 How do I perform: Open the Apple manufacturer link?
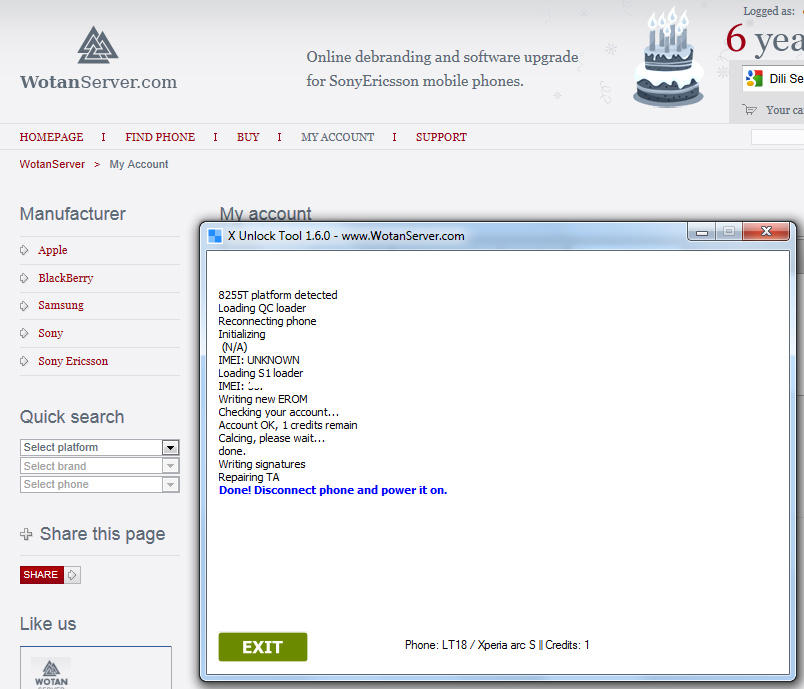coord(53,250)
